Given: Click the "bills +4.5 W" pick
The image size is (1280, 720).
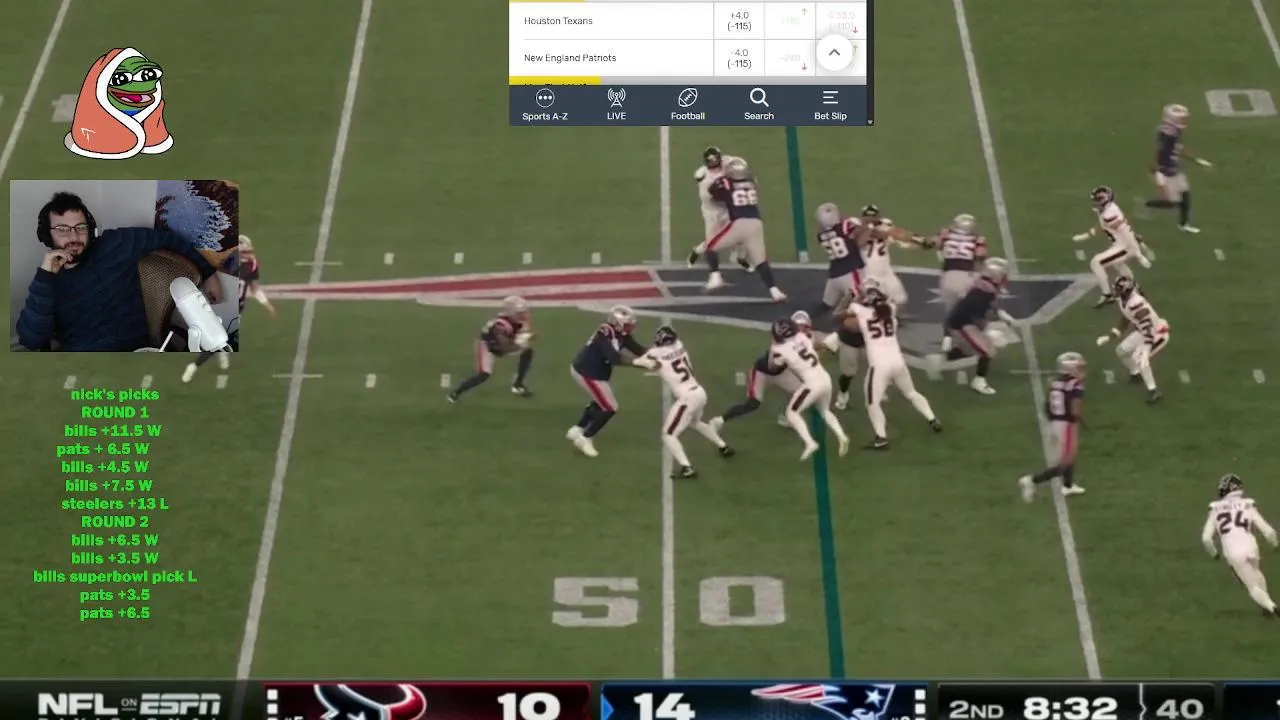Looking at the screenshot, I should 105,467.
